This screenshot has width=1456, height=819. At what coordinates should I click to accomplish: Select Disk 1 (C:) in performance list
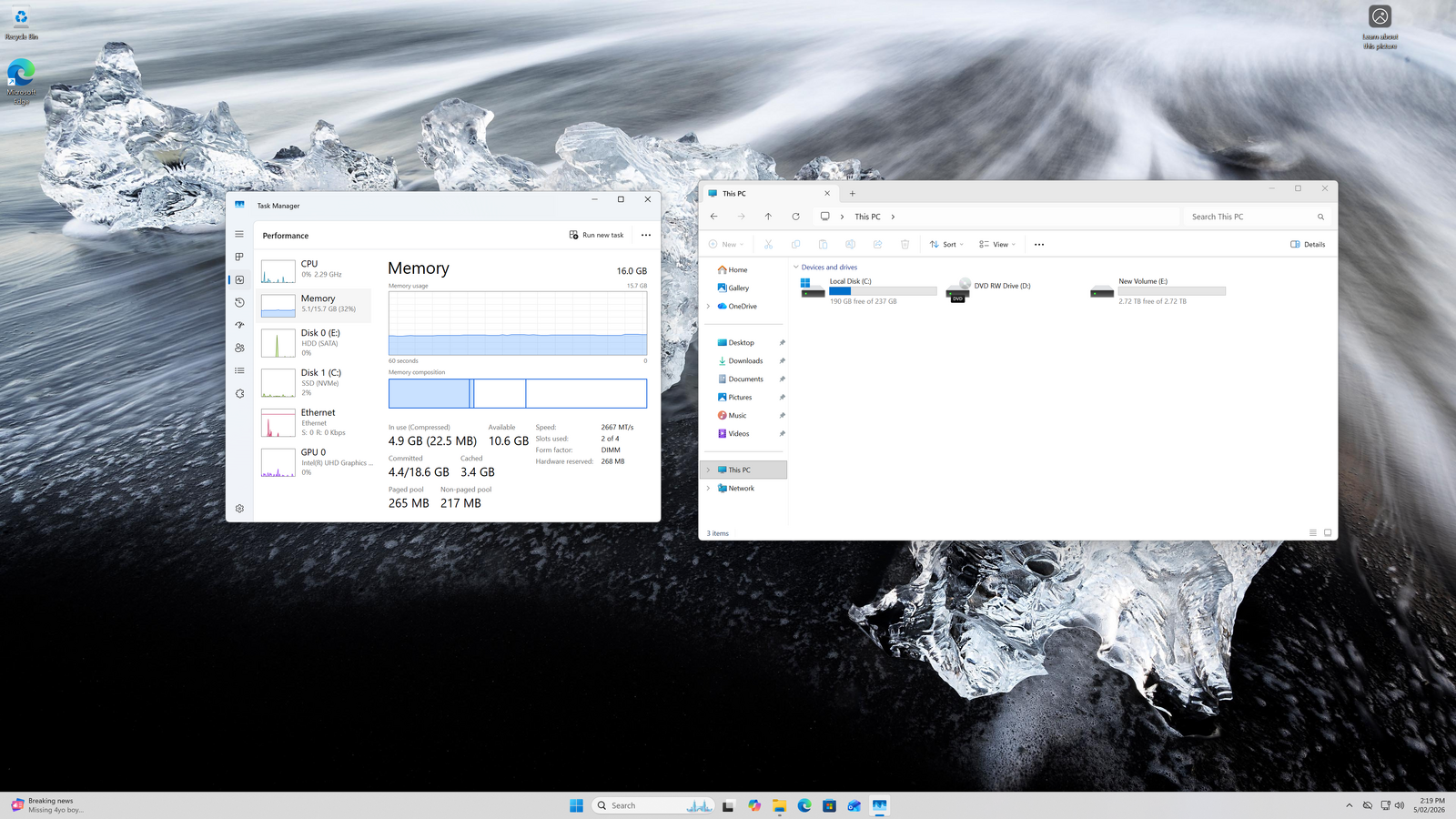point(315,381)
